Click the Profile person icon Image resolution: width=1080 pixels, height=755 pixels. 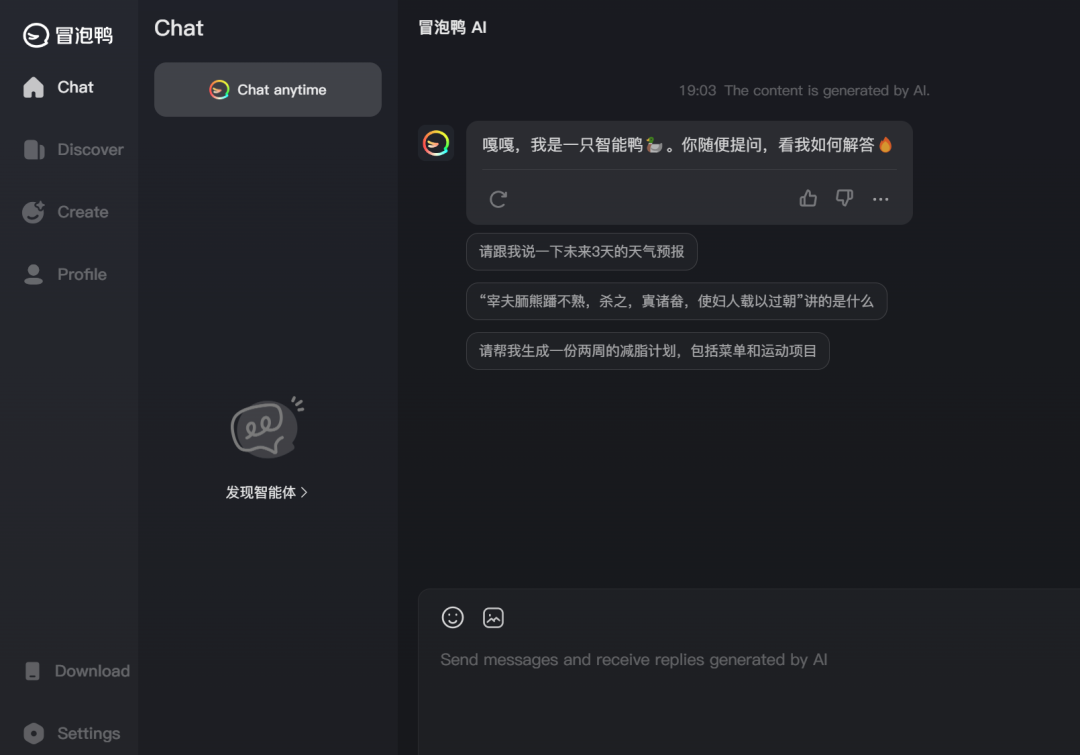33,274
